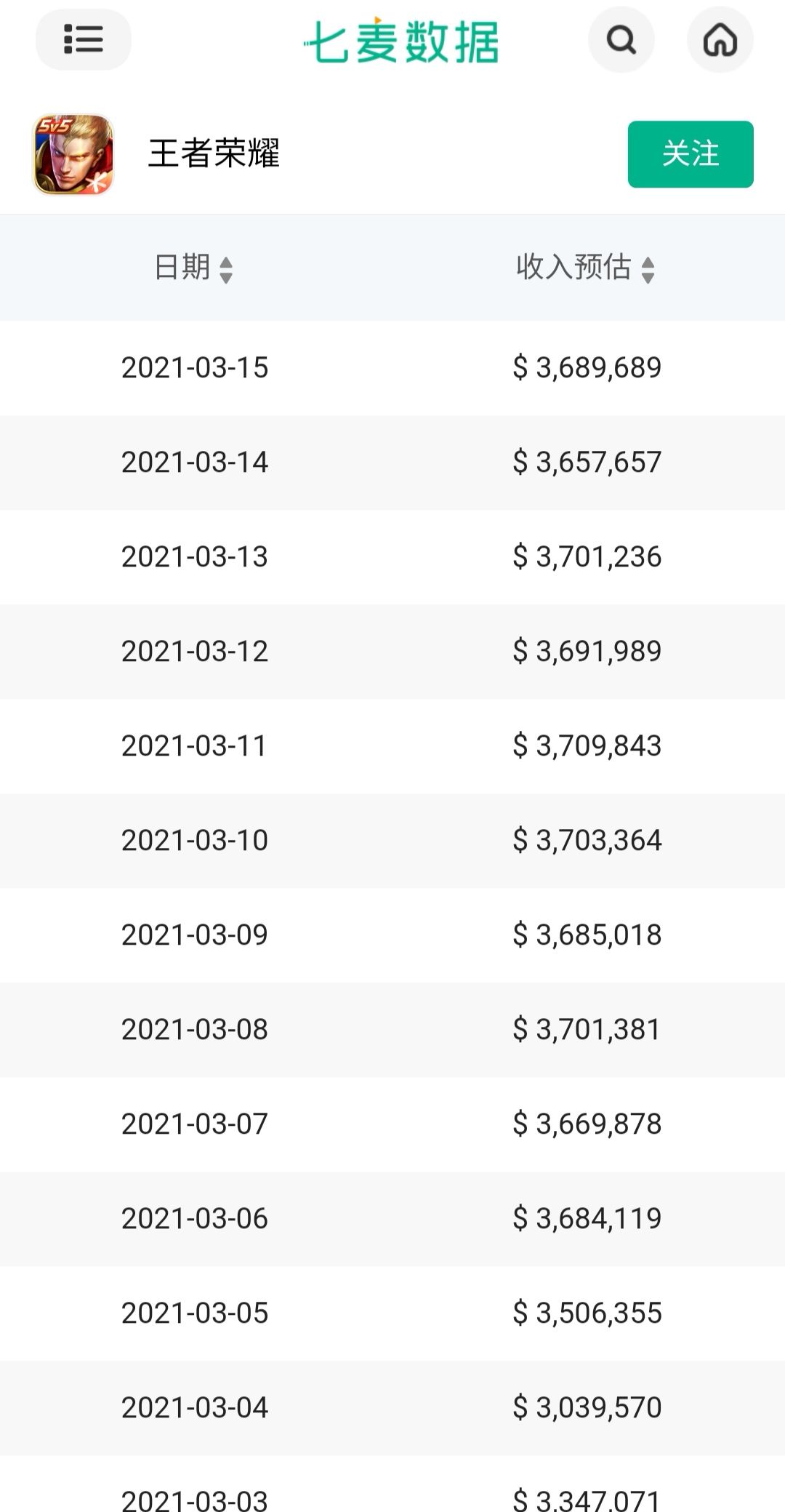Select the 2021-03-15 date row
The width and height of the screenshot is (785, 1512).
coord(195,368)
